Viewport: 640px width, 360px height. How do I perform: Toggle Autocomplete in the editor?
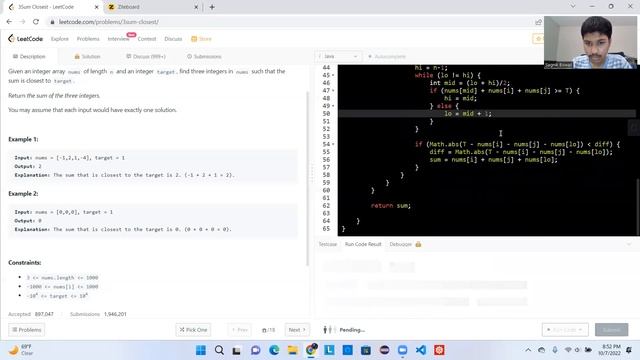(x=387, y=56)
